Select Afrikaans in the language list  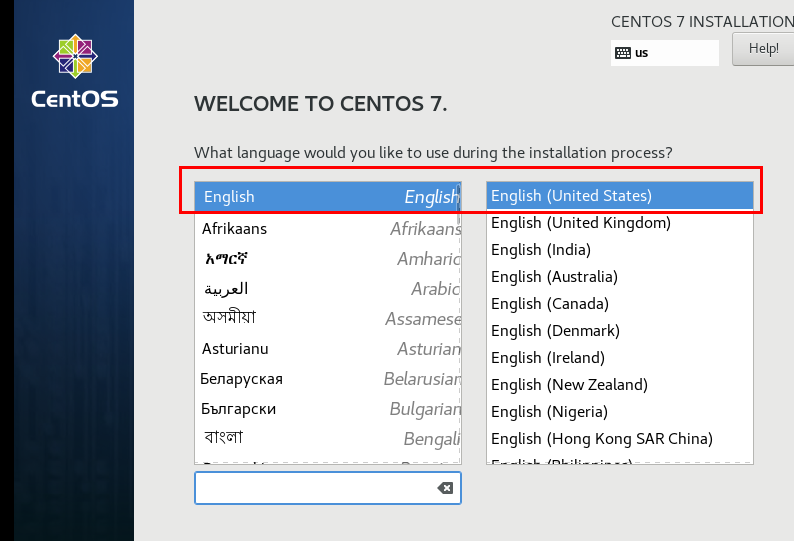point(327,228)
